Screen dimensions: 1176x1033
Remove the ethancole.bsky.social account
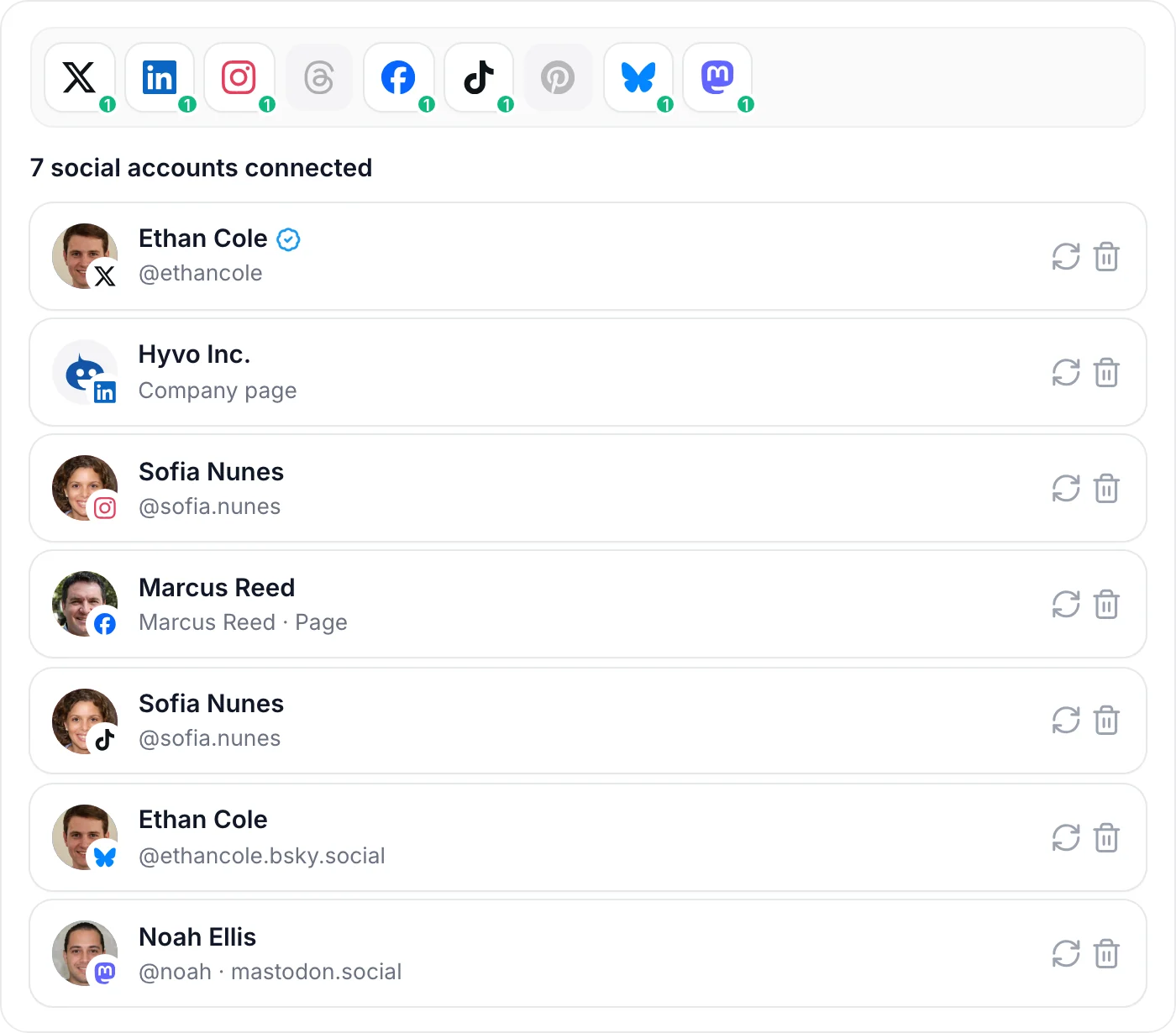(1106, 838)
